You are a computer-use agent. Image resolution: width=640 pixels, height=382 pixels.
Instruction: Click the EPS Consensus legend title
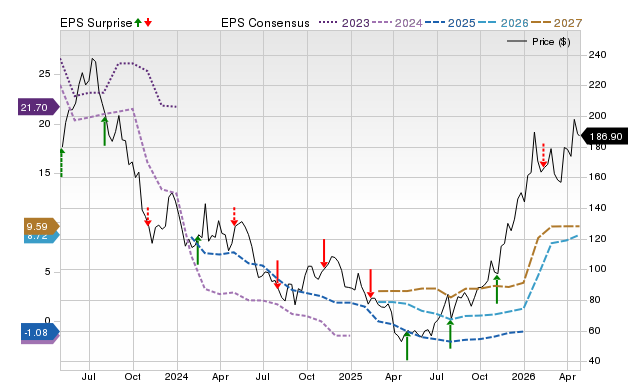click(x=265, y=23)
